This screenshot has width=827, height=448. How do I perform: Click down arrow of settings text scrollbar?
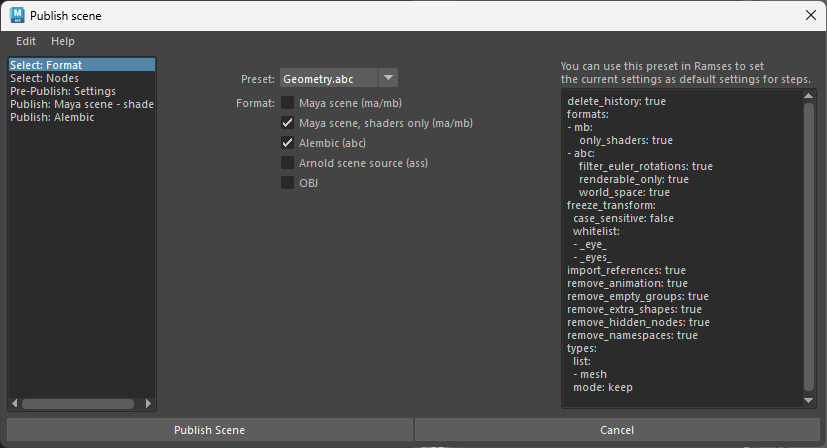click(809, 401)
